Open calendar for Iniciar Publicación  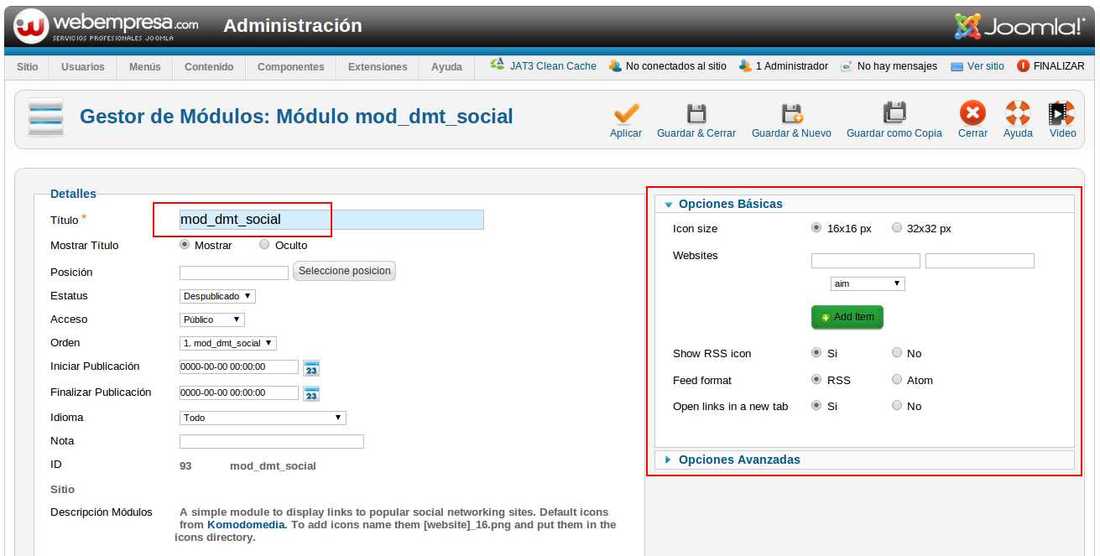click(x=311, y=367)
